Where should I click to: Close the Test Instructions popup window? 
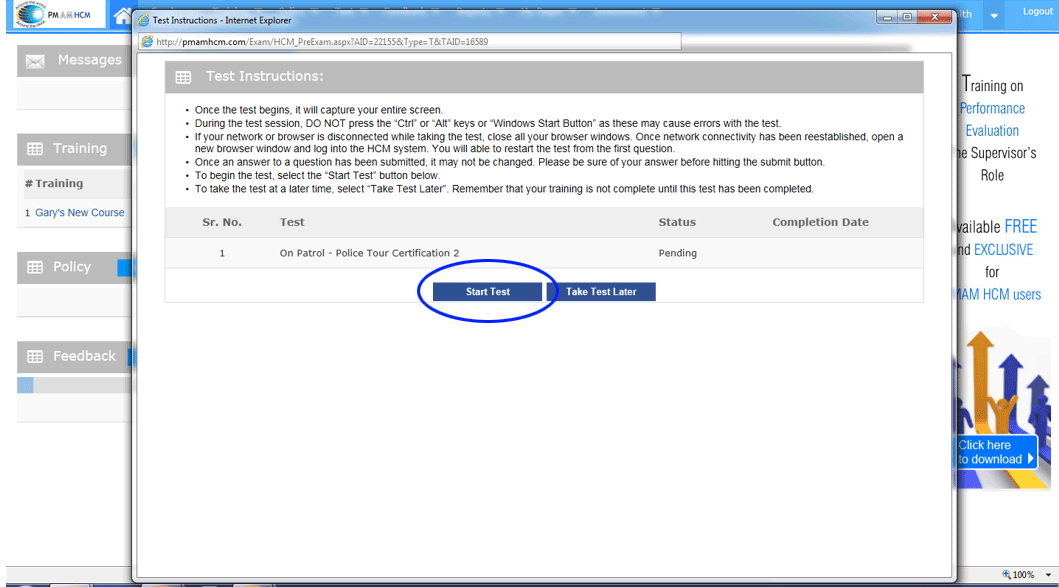pyautogui.click(x=935, y=18)
